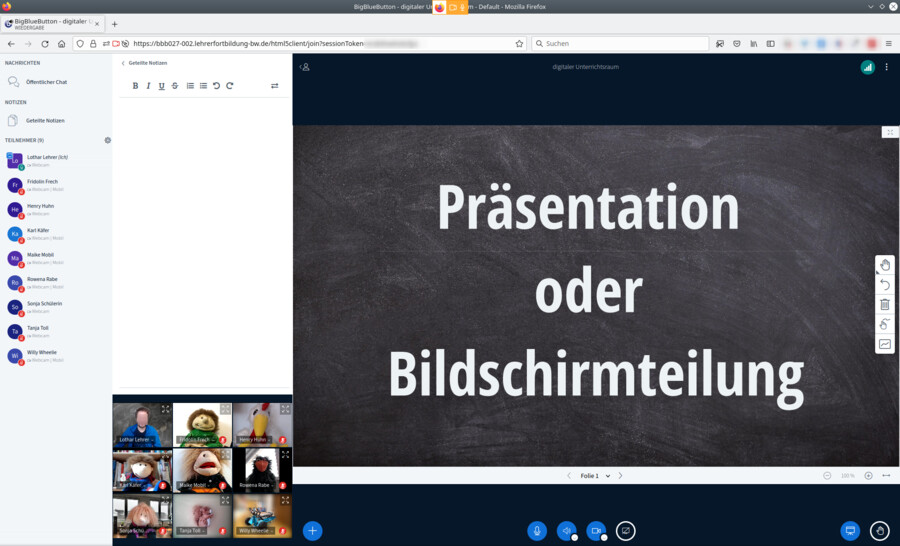The width and height of the screenshot is (900, 546).
Task: Open the participants settings gear menu
Action: 108,140
